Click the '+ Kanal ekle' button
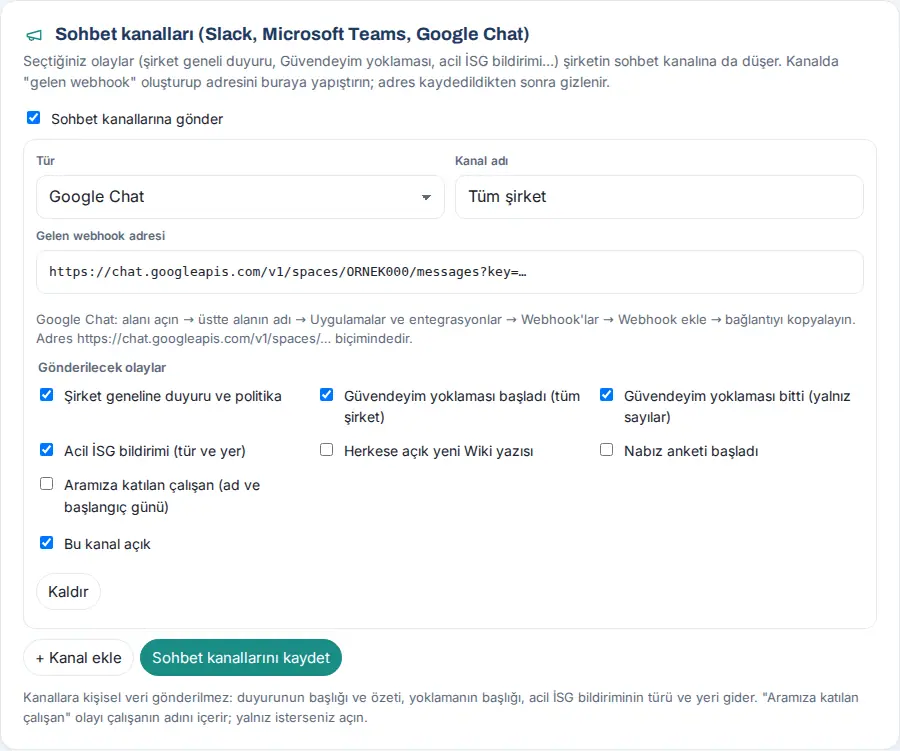900x751 pixels. [x=79, y=657]
